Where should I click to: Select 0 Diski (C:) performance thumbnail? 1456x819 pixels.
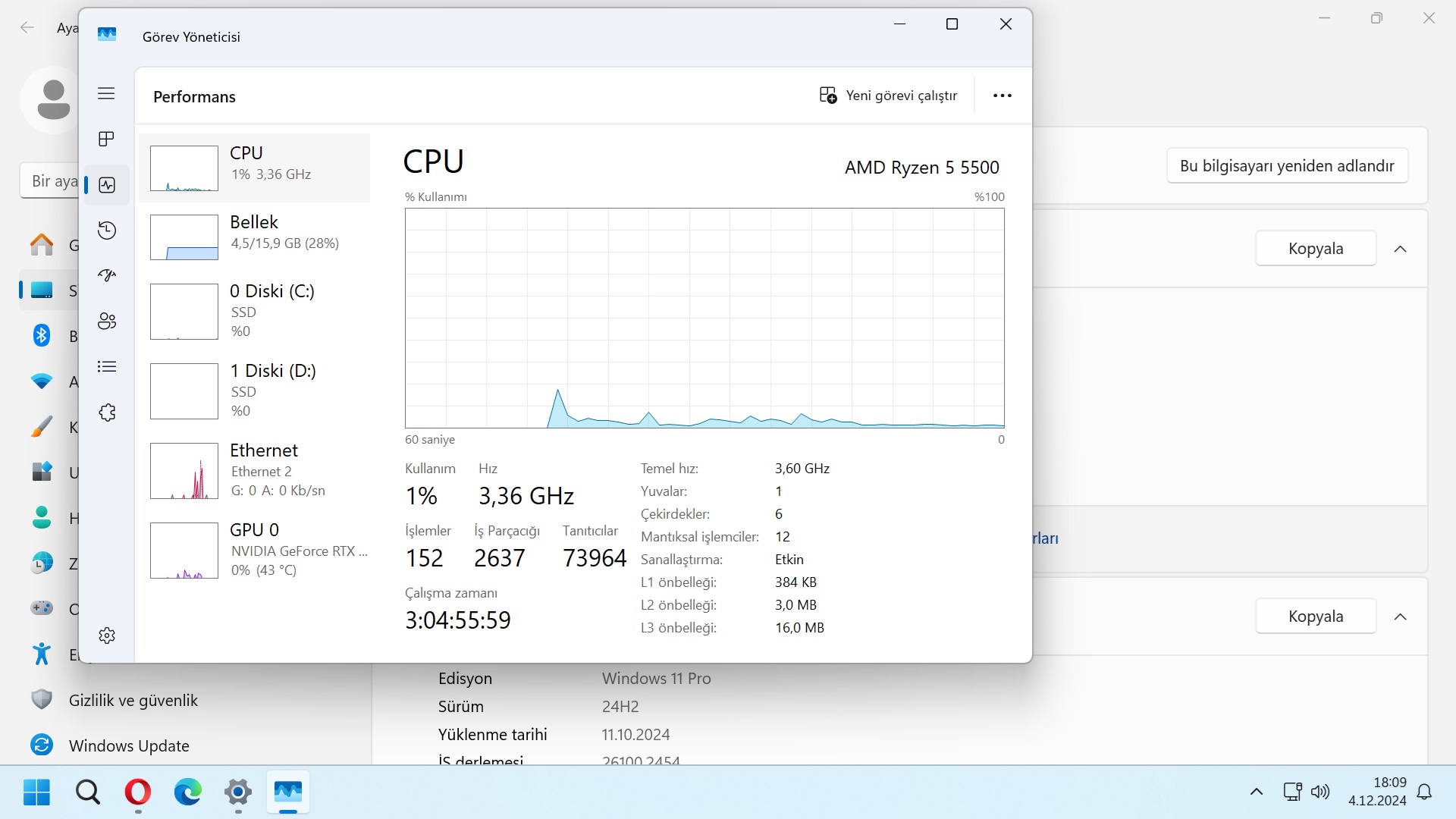184,311
